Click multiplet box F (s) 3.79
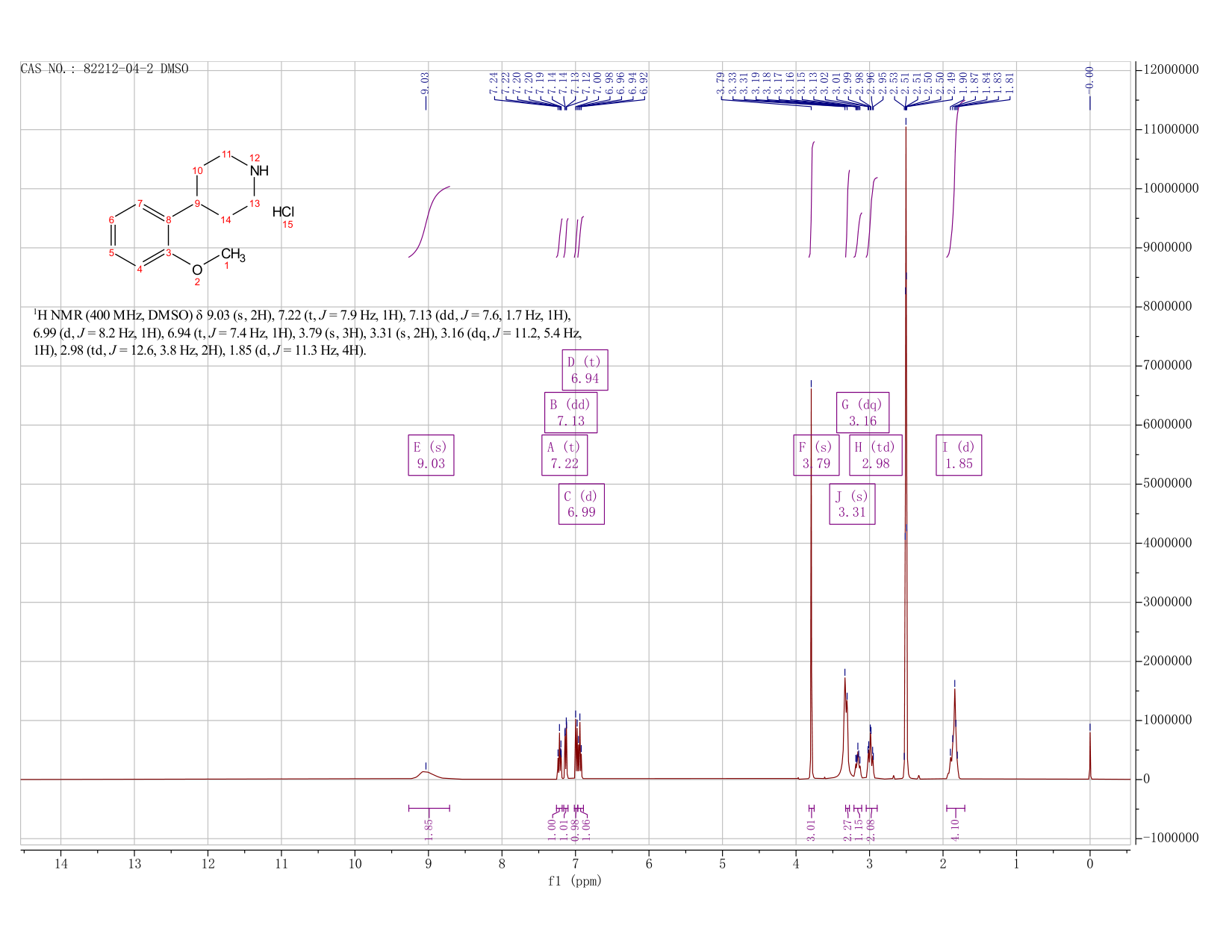Screen dimensions: 1232x952 [x=816, y=455]
